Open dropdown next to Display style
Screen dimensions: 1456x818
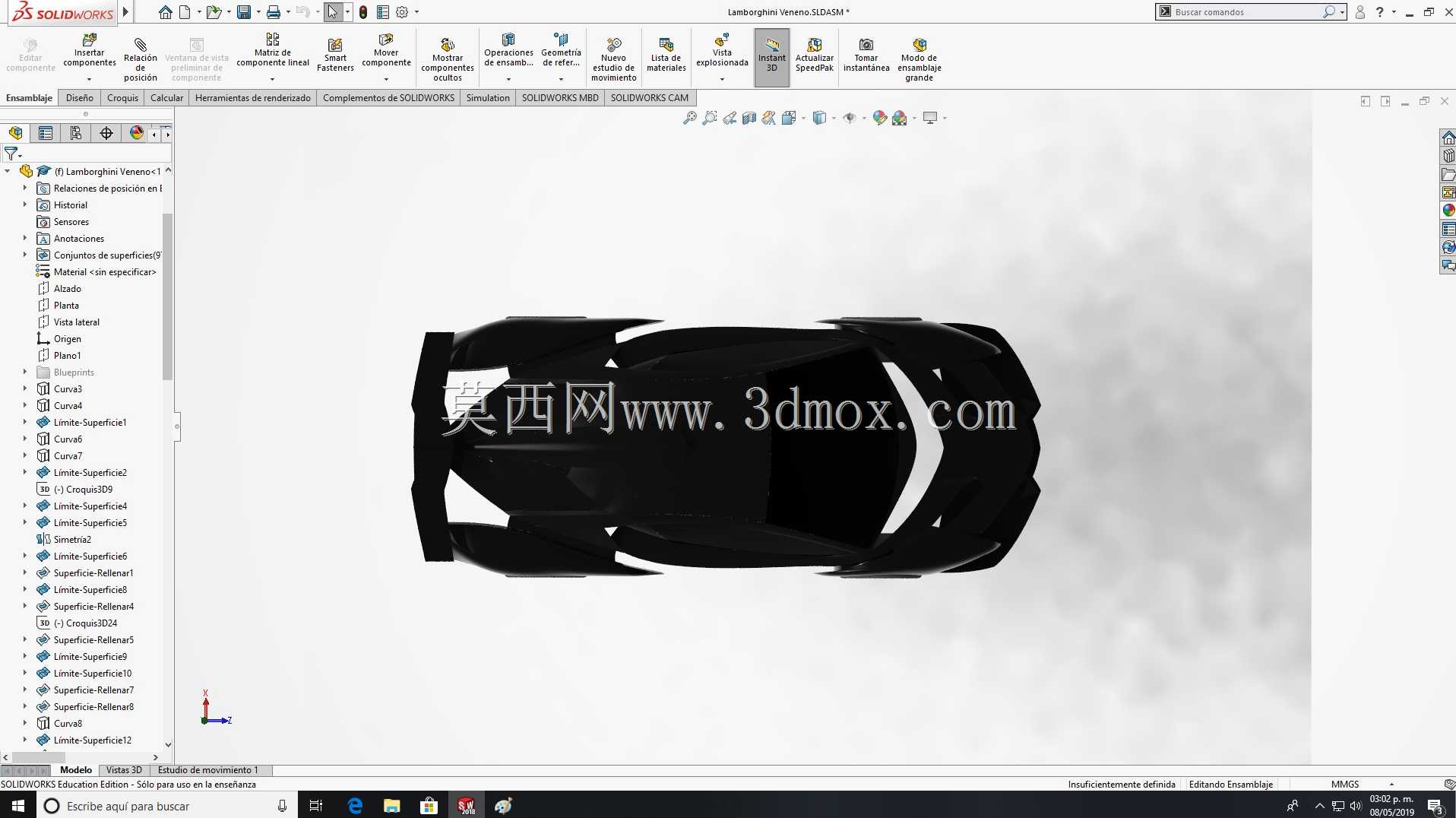[834, 118]
